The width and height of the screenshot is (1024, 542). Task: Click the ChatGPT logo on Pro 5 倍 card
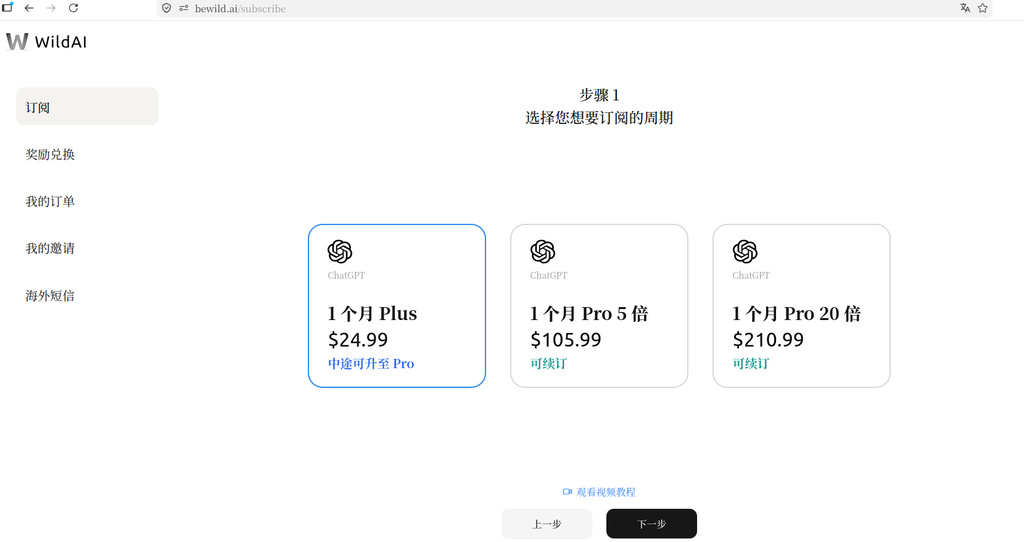tap(543, 251)
